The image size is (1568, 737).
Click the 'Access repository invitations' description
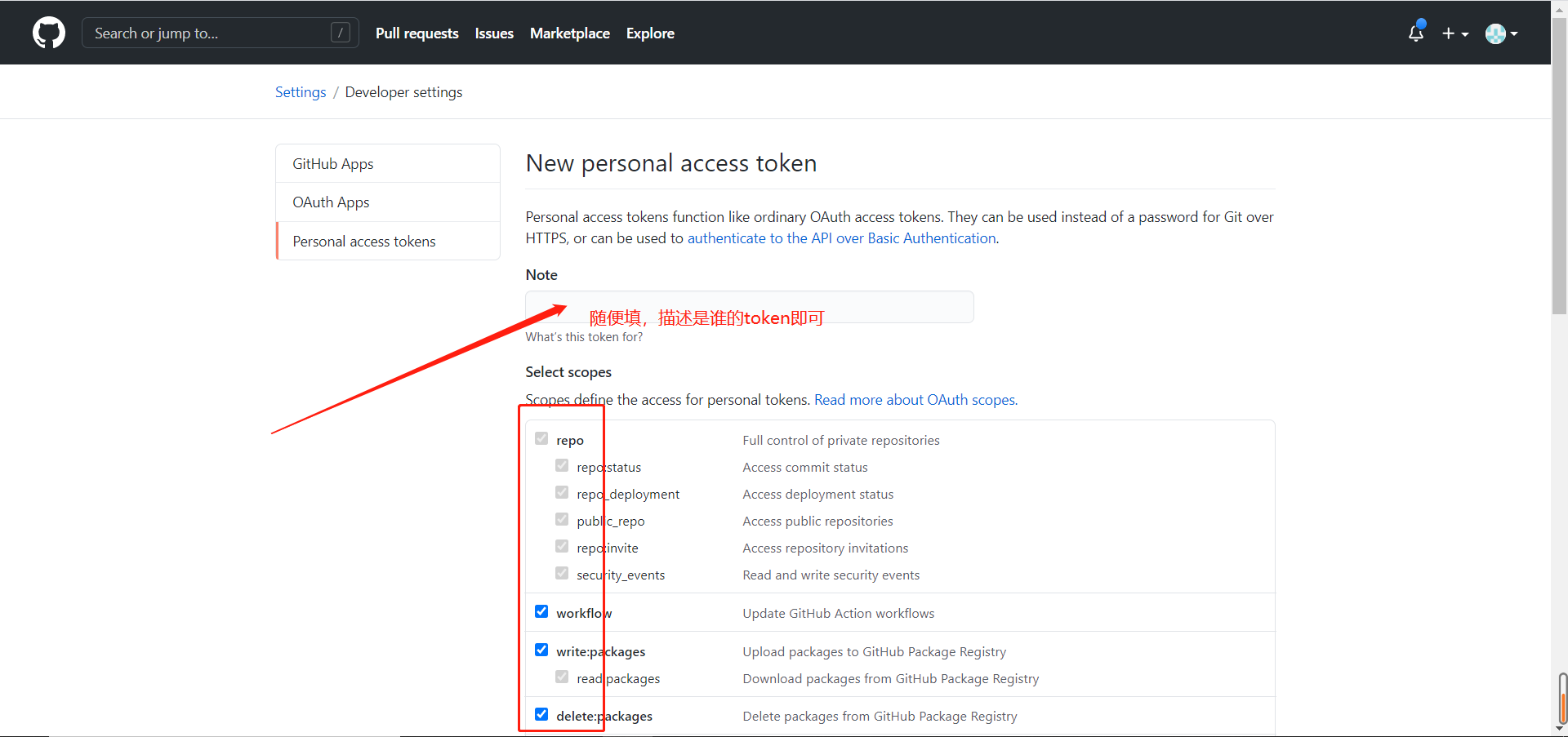pyautogui.click(x=826, y=548)
